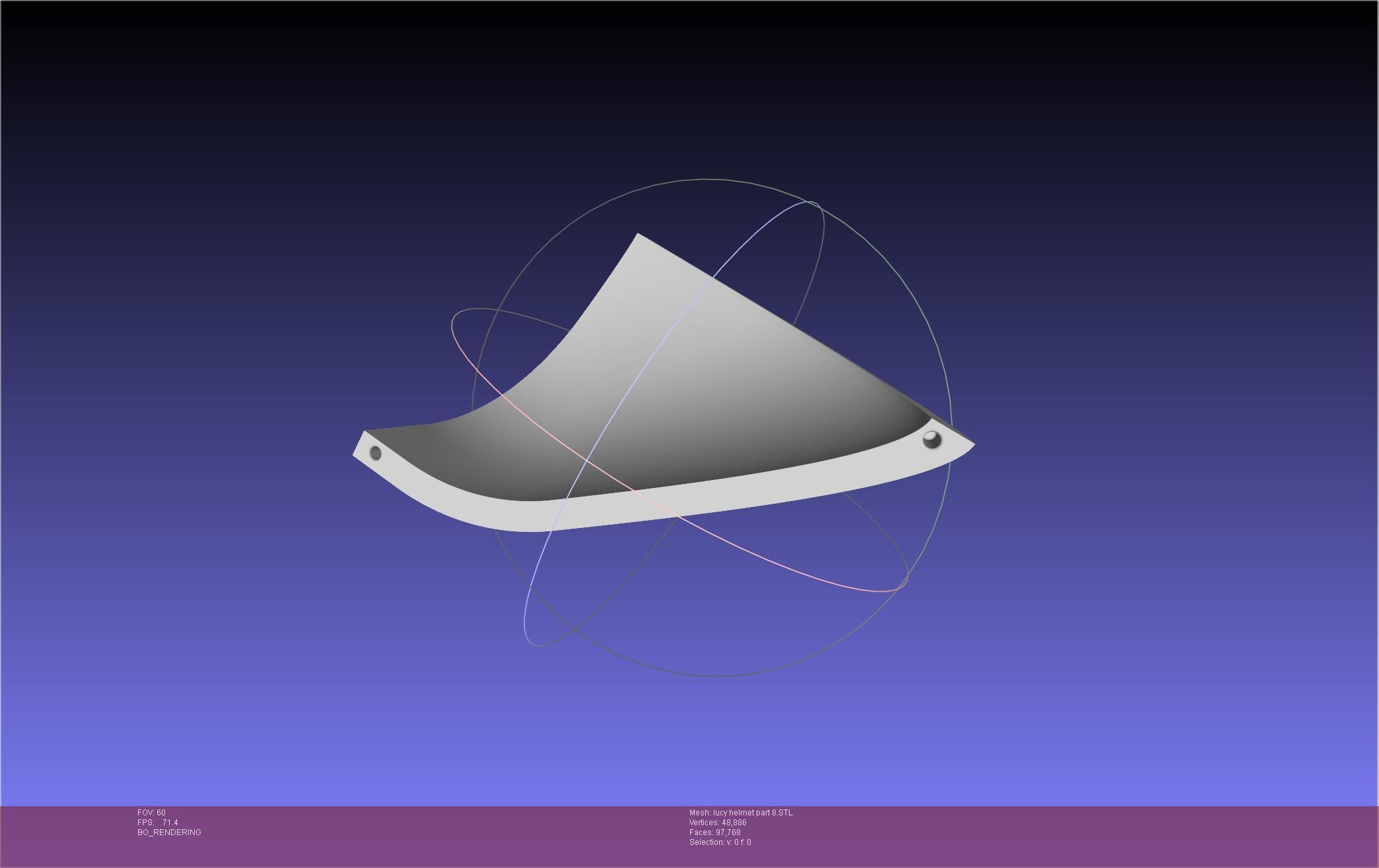Click the right screw hole on the mesh

point(932,439)
